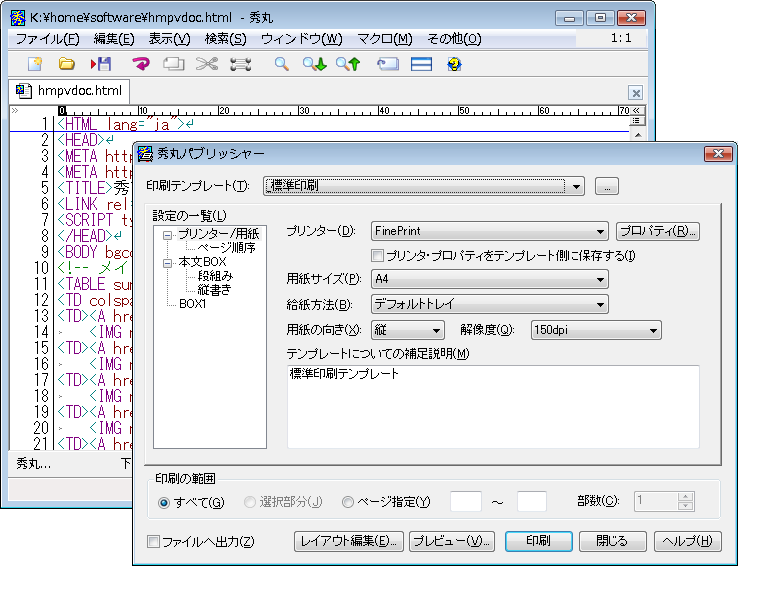Decrease copies with 部数 spinner down
The width and height of the screenshot is (764, 601).
686,506
